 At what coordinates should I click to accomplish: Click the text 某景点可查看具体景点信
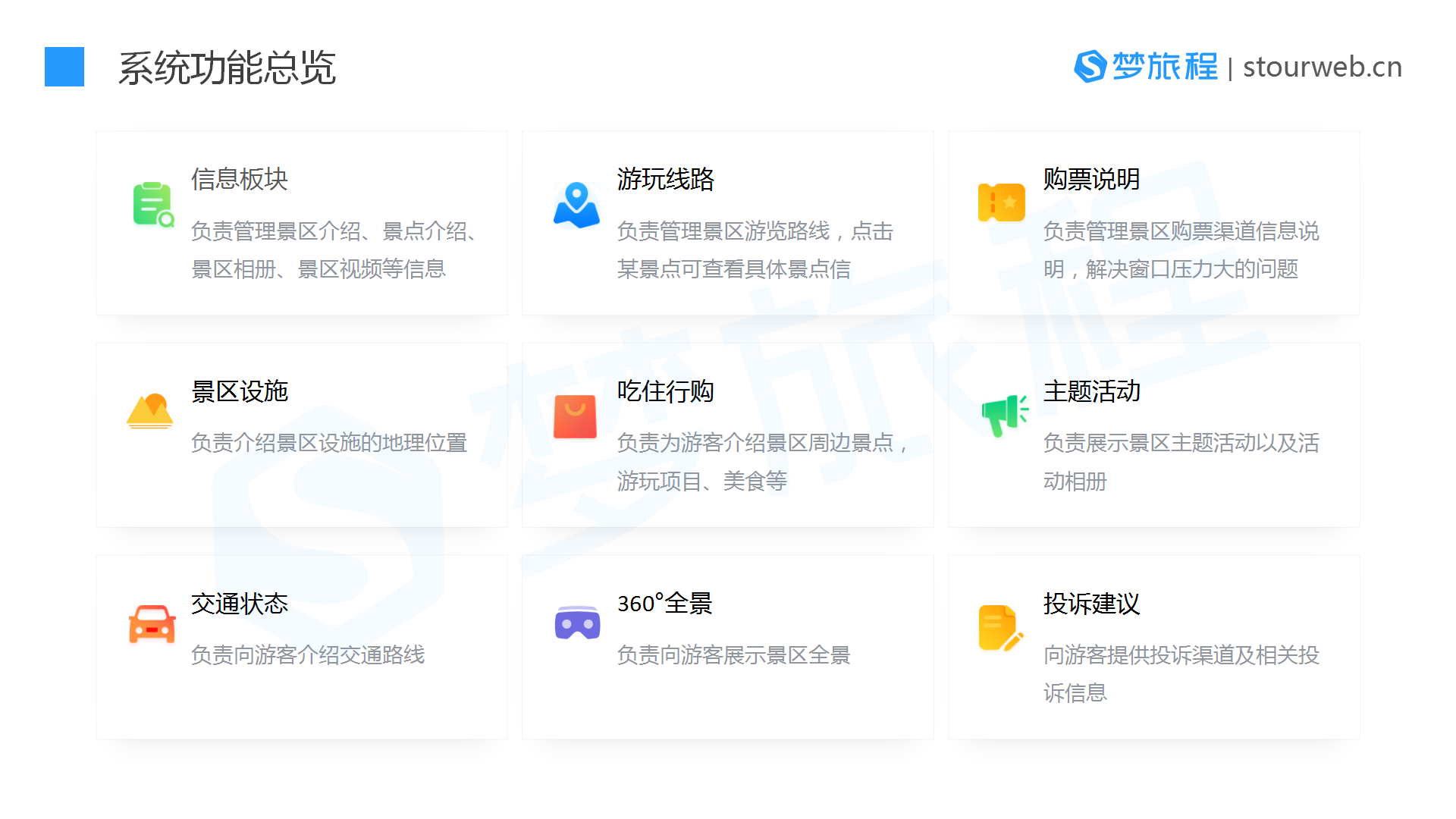tap(734, 269)
